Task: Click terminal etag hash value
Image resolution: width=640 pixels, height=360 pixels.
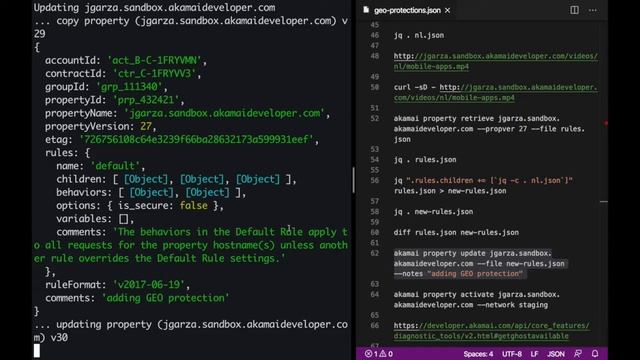Action: tap(196, 140)
